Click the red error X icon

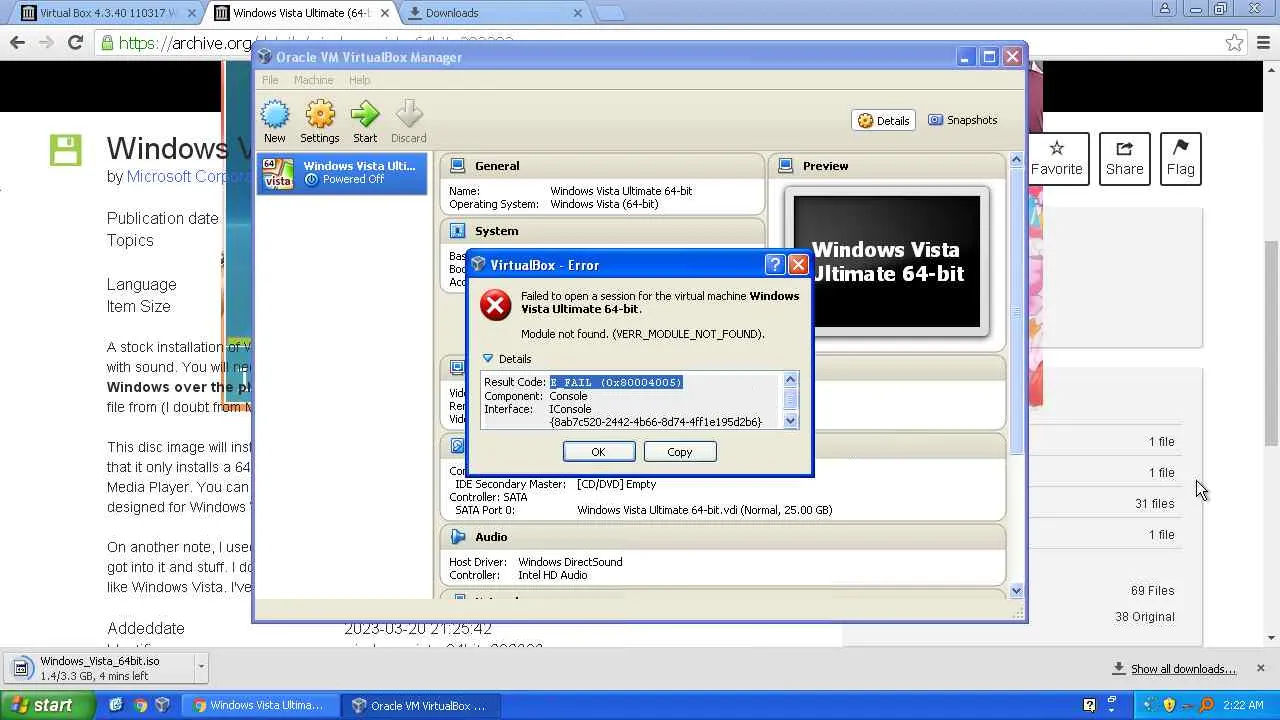[496, 305]
